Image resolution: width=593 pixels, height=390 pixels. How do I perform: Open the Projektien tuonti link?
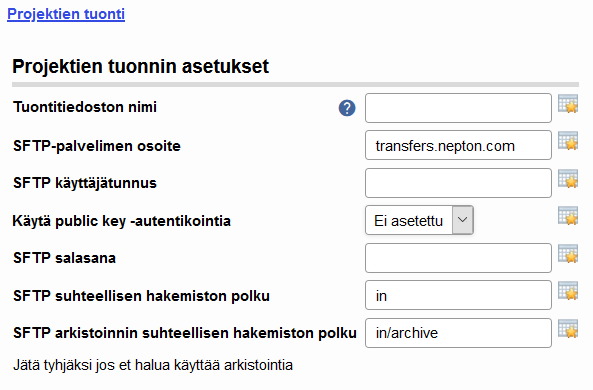66,14
